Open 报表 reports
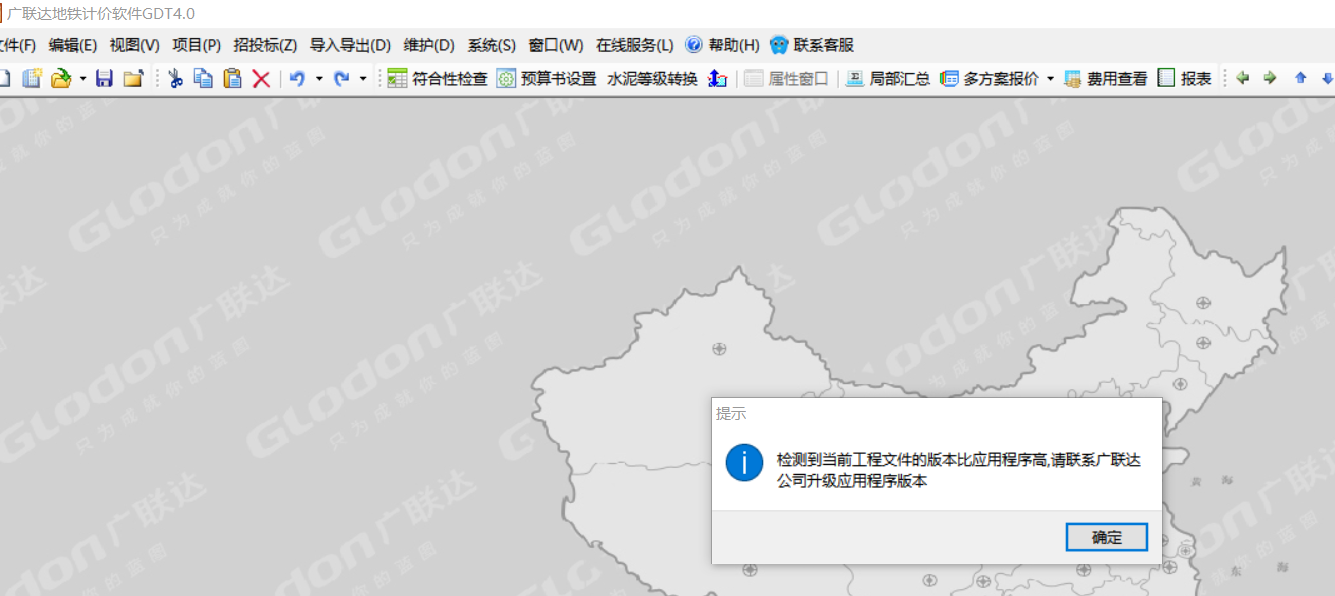The height and width of the screenshot is (596, 1335). [1185, 78]
